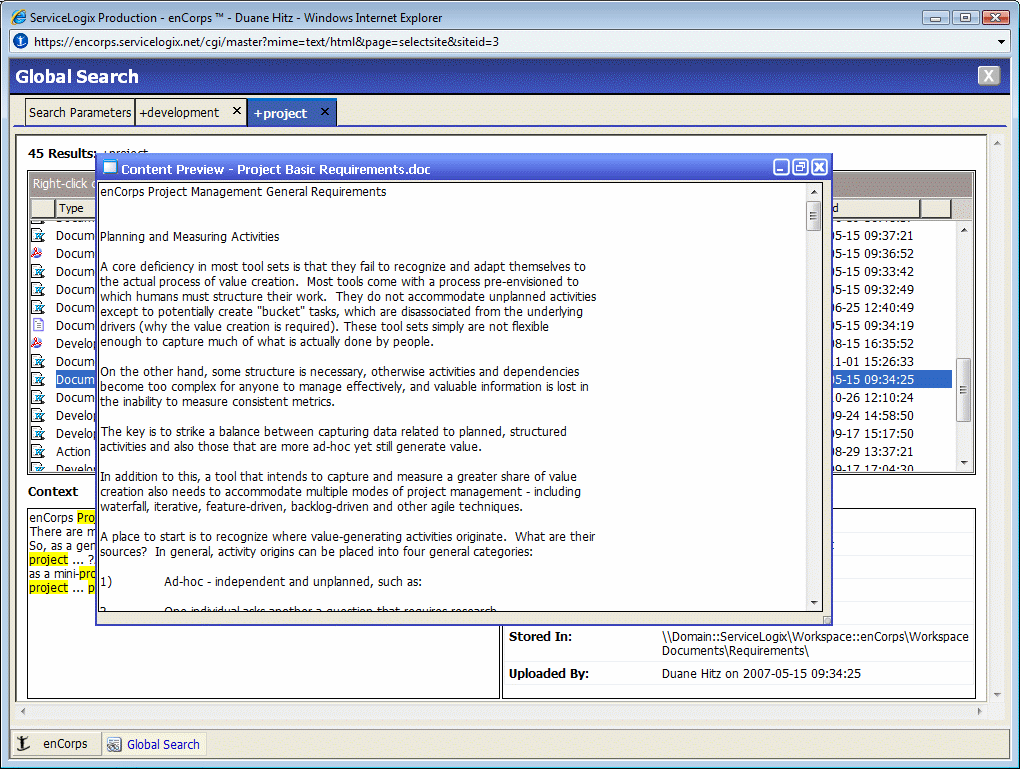This screenshot has height=769, width=1020.
Task: Select the timestamp ending 12:10:24
Action: [x=873, y=398]
